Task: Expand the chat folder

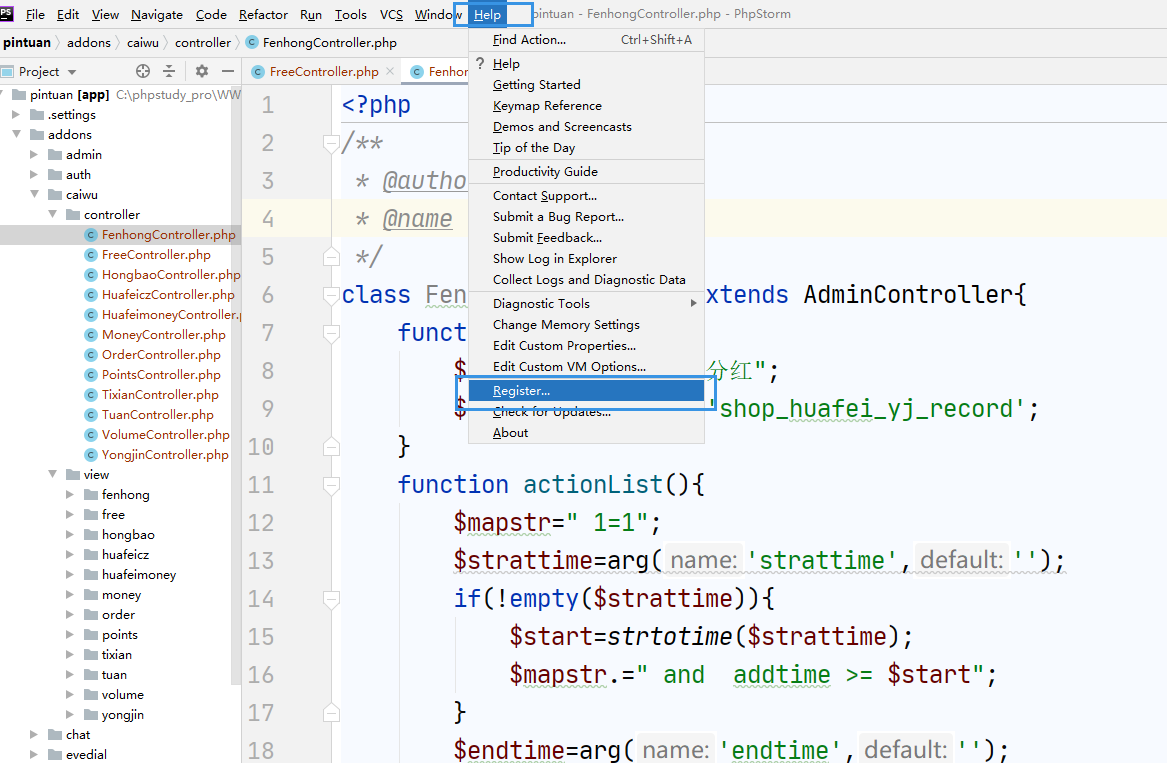Action: click(33, 735)
